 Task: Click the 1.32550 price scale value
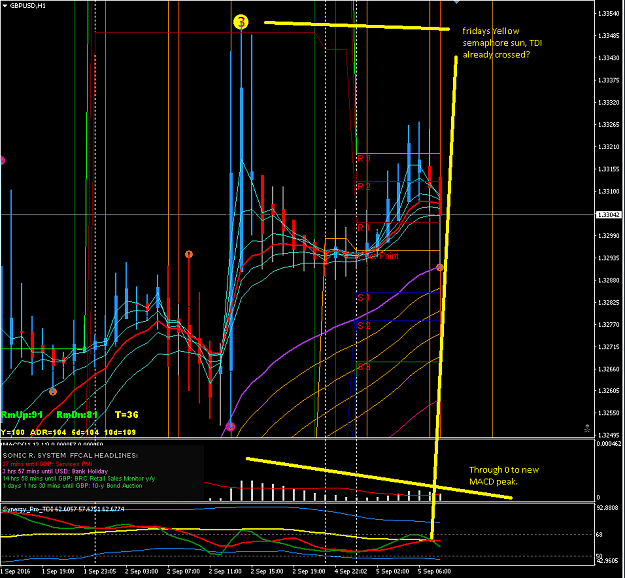[609, 413]
